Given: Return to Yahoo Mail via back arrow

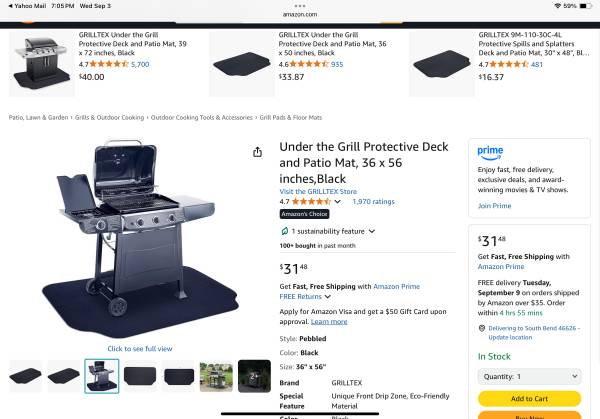Looking at the screenshot, I should click(27, 6).
